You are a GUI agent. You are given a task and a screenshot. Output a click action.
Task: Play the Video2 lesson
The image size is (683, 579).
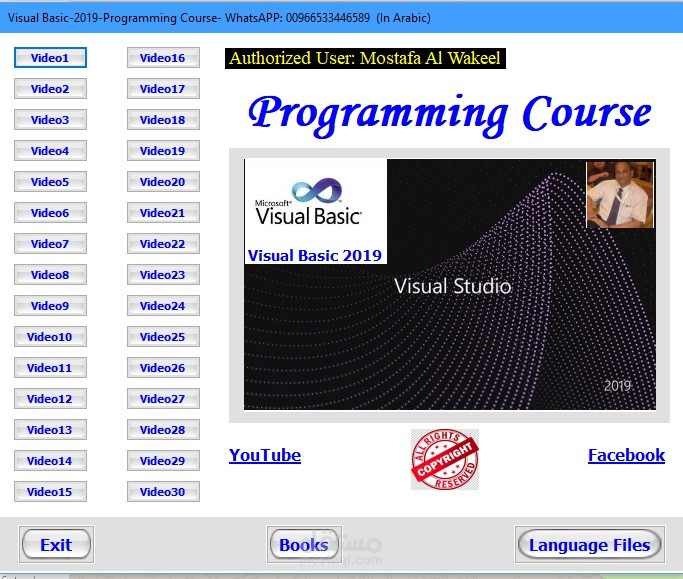point(50,89)
